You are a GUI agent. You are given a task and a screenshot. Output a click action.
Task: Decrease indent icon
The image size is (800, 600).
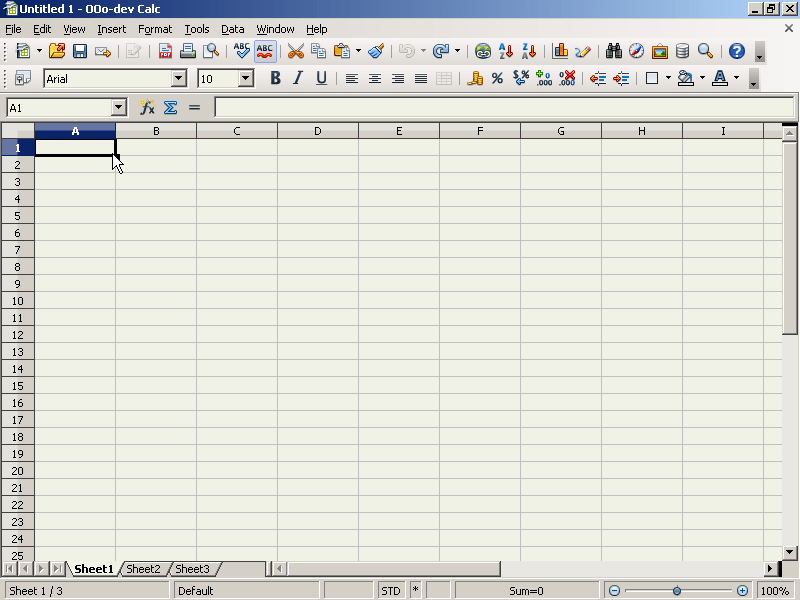pyautogui.click(x=598, y=79)
